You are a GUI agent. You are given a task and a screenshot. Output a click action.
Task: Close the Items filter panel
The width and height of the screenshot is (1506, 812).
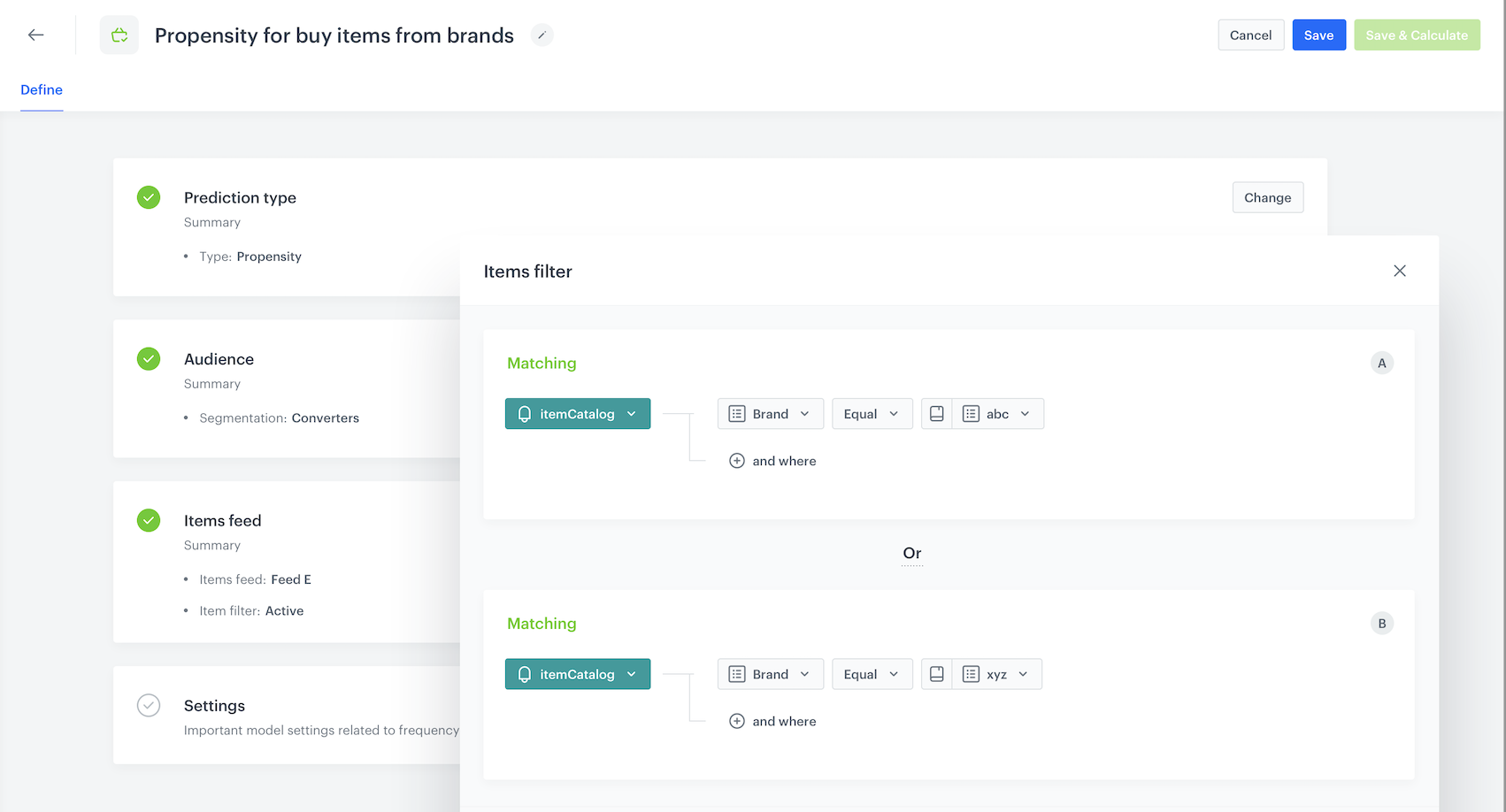(1399, 271)
